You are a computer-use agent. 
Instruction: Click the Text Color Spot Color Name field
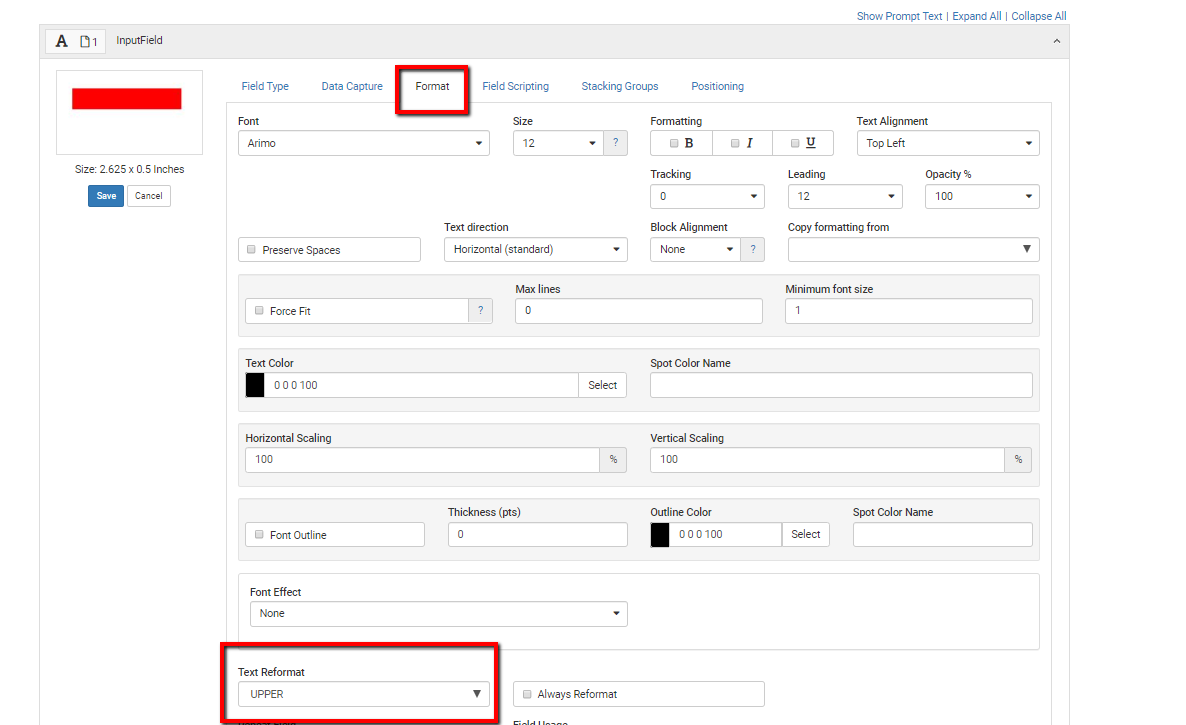click(x=841, y=385)
